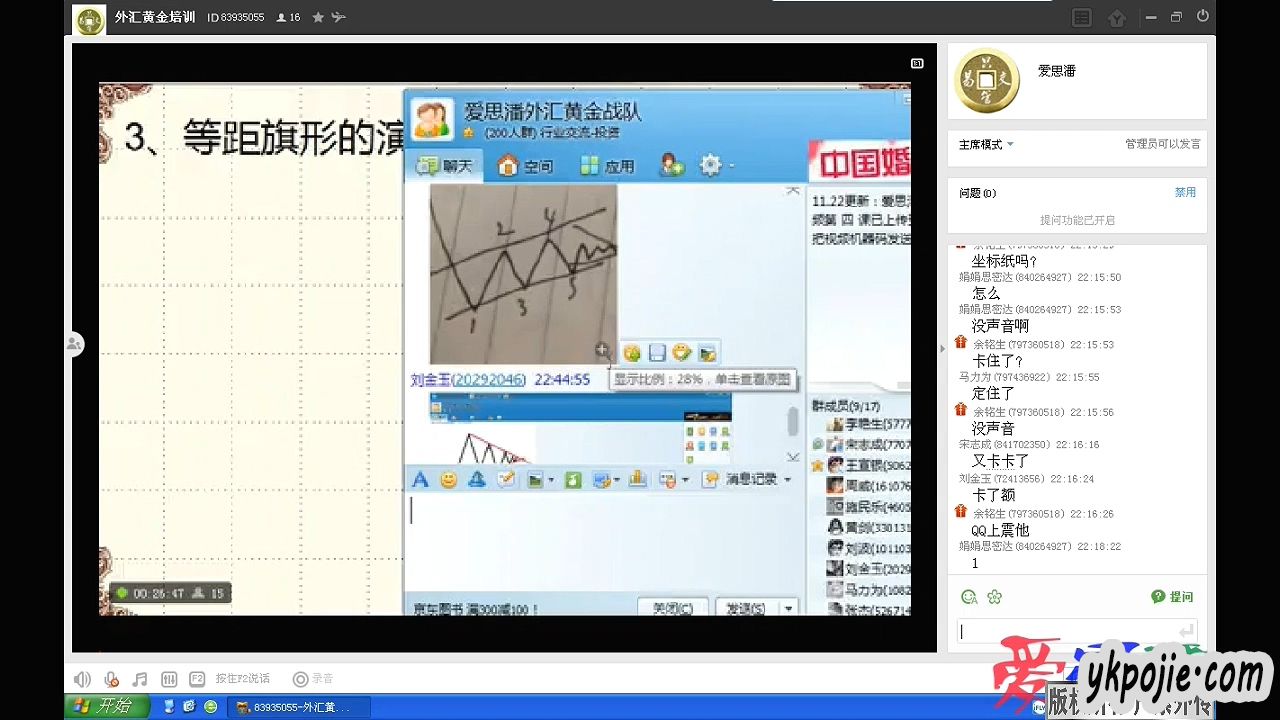Viewport: 1280px width, 720px height.
Task: Click the green music share icon in QQ toolbar
Action: click(x=573, y=480)
